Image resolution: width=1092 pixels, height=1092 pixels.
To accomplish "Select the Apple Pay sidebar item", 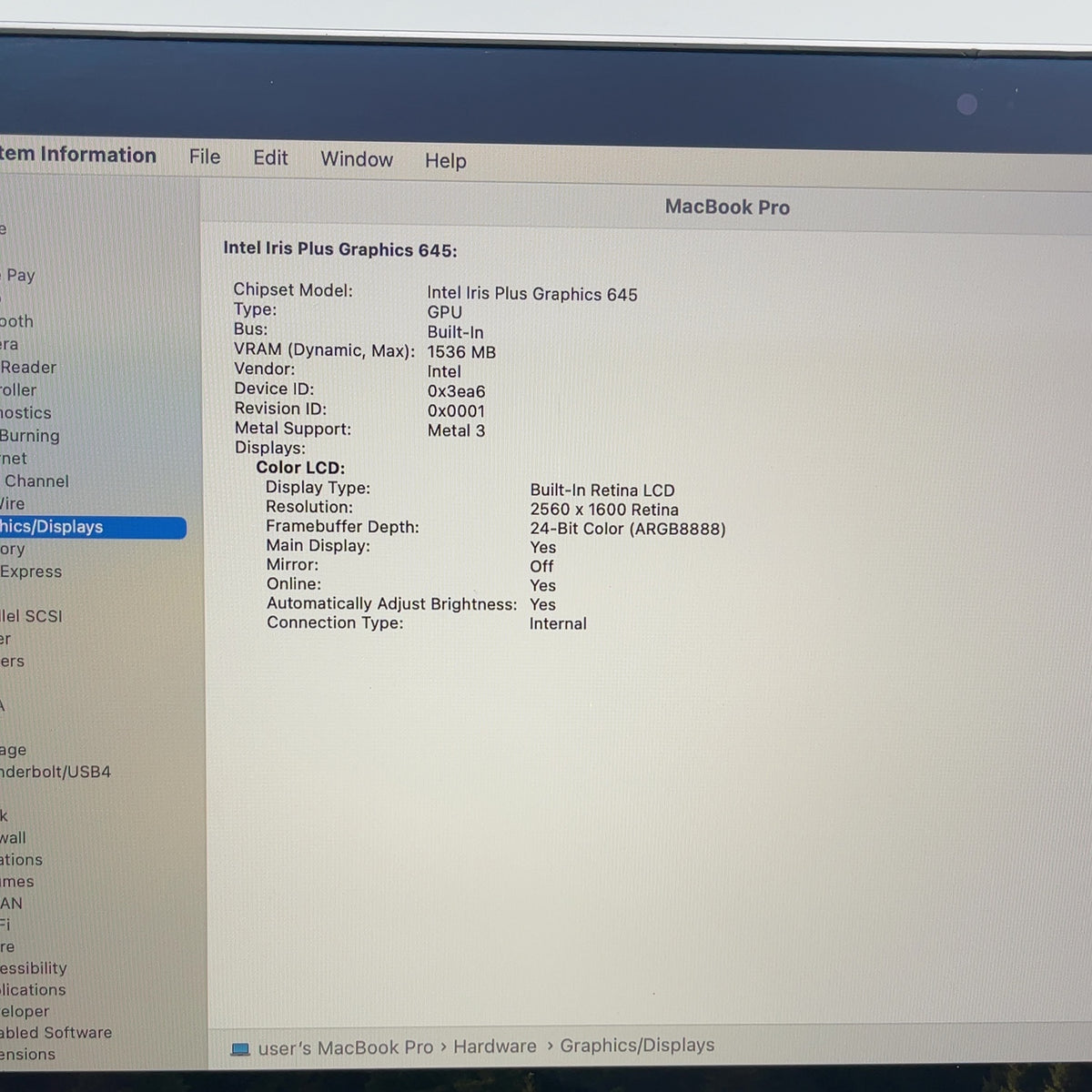I will (x=18, y=276).
